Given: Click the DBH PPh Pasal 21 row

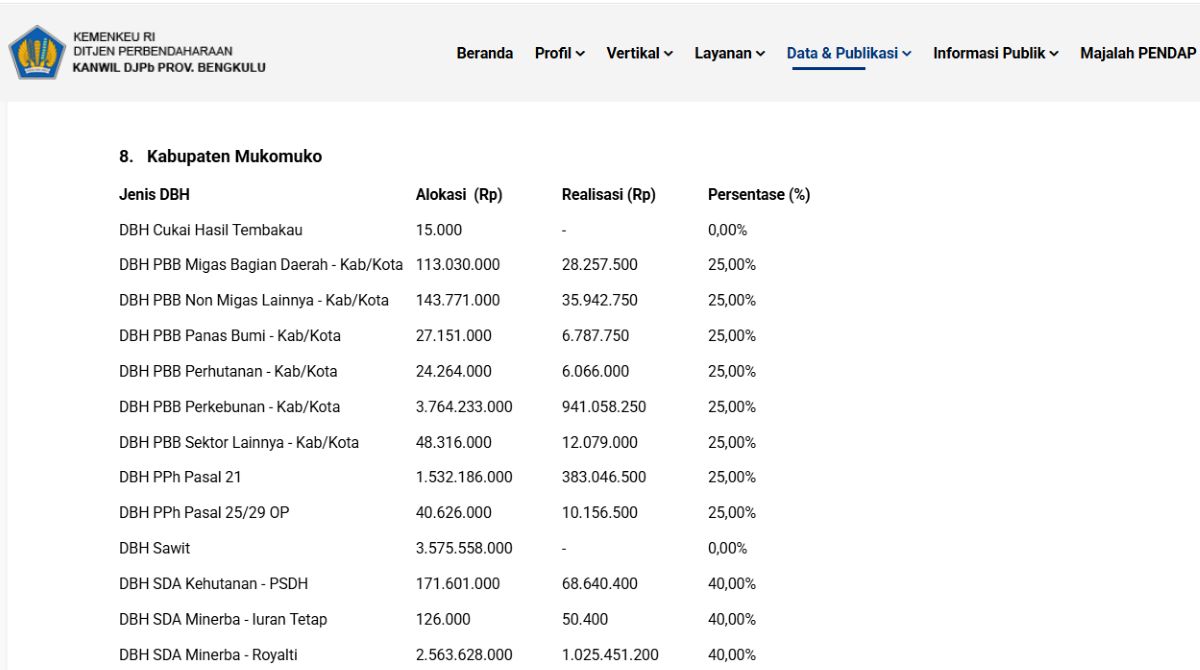Looking at the screenshot, I should tap(465, 477).
